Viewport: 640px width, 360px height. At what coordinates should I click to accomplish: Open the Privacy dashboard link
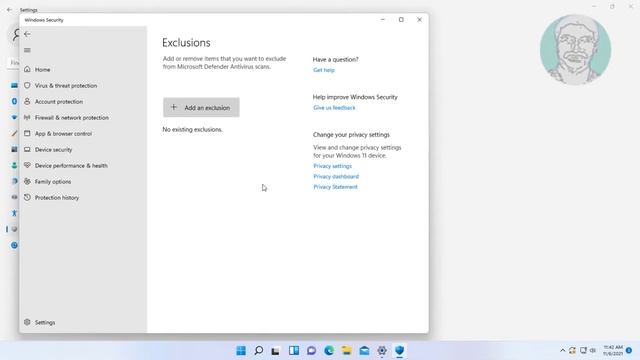[x=336, y=176]
